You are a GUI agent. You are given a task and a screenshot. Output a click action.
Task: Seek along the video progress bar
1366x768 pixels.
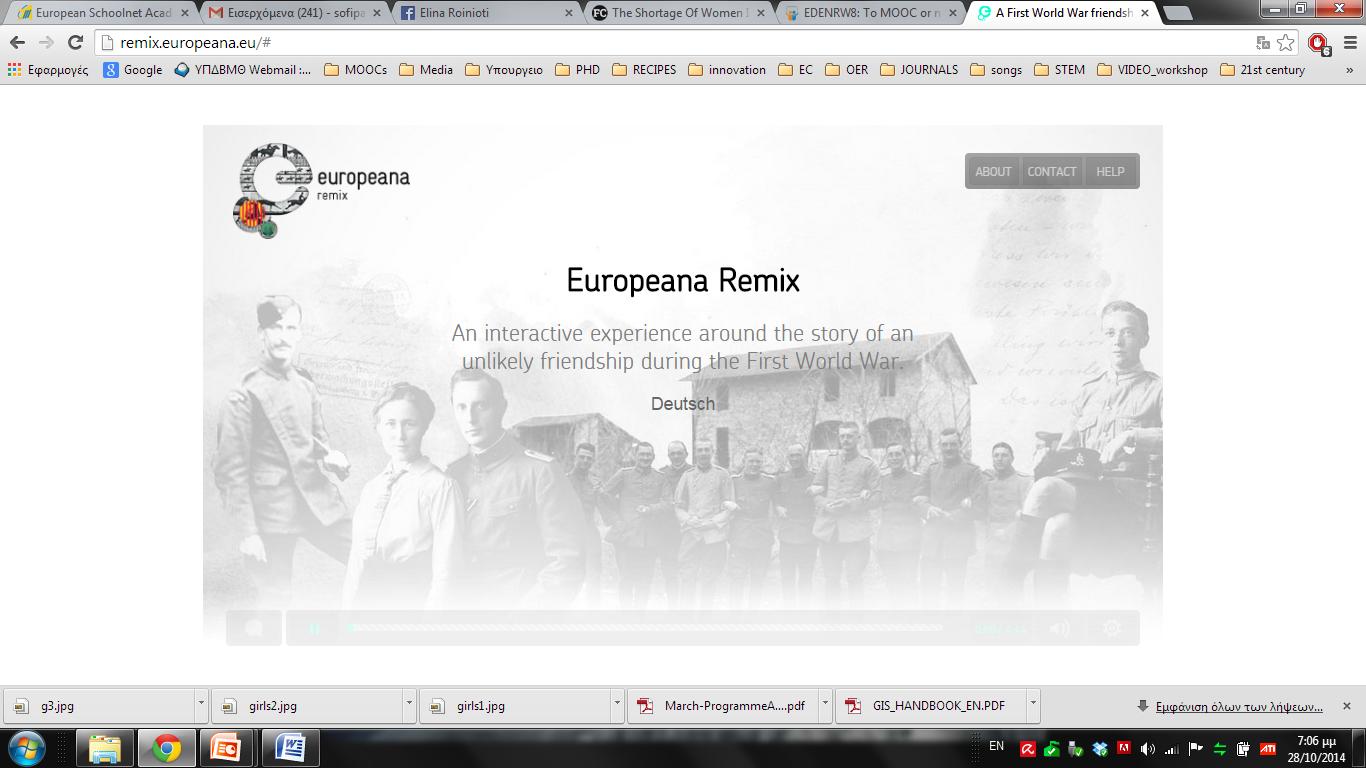[x=645, y=628]
